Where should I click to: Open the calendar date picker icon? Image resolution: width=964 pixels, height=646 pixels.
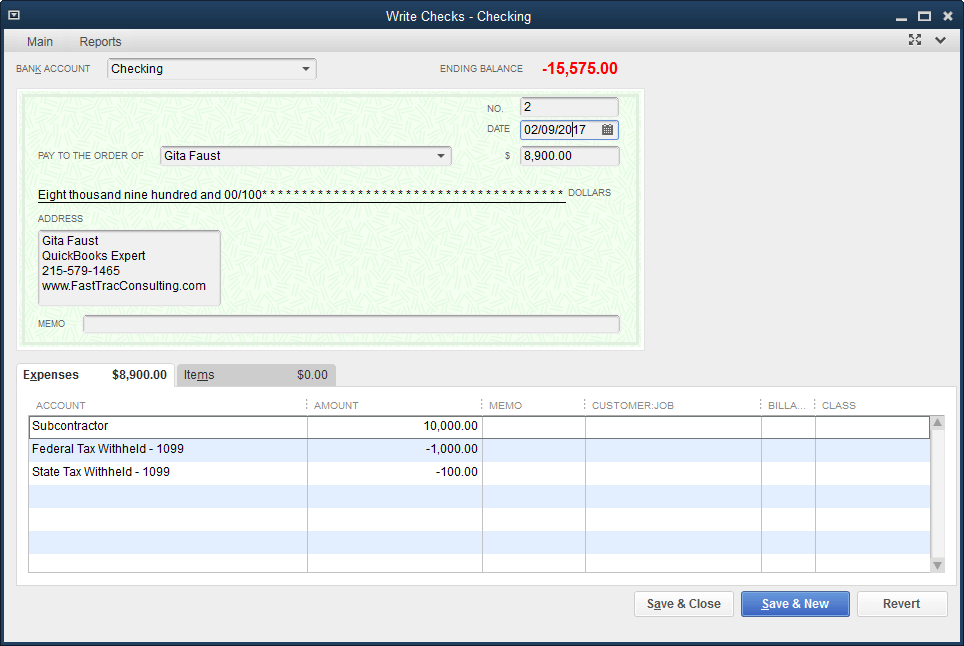point(607,130)
